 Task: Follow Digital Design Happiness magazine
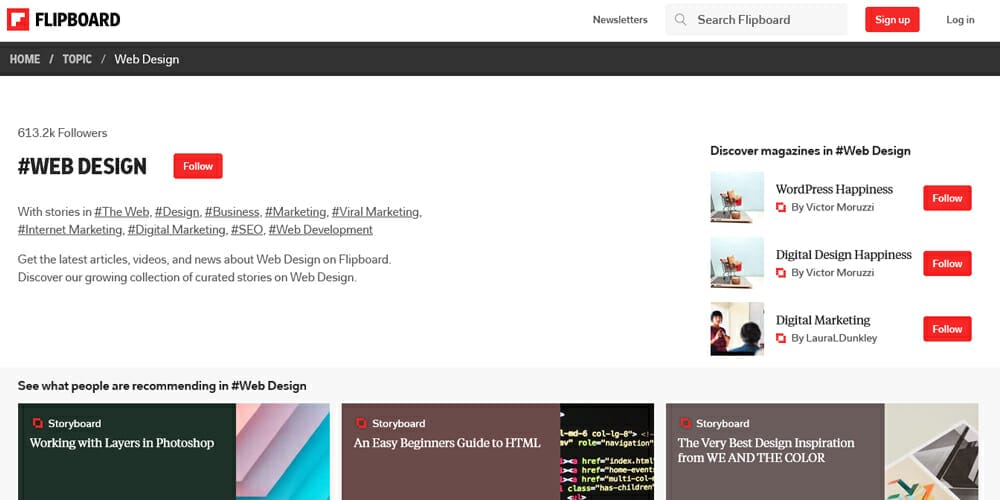(947, 263)
